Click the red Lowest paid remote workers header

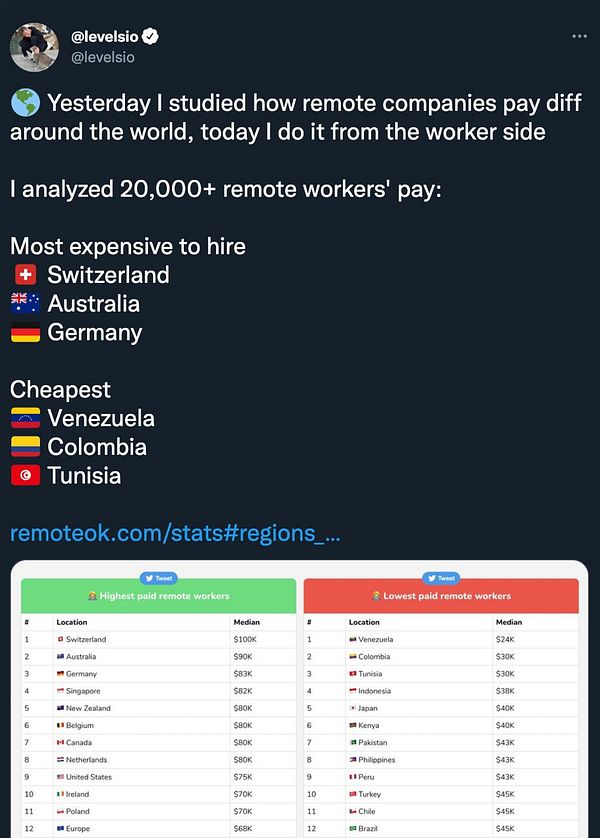tap(441, 596)
